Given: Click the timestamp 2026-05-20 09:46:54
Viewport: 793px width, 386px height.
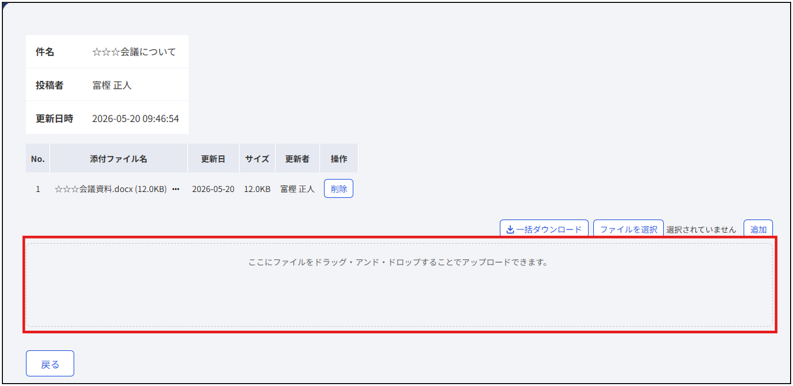Looking at the screenshot, I should (x=136, y=119).
